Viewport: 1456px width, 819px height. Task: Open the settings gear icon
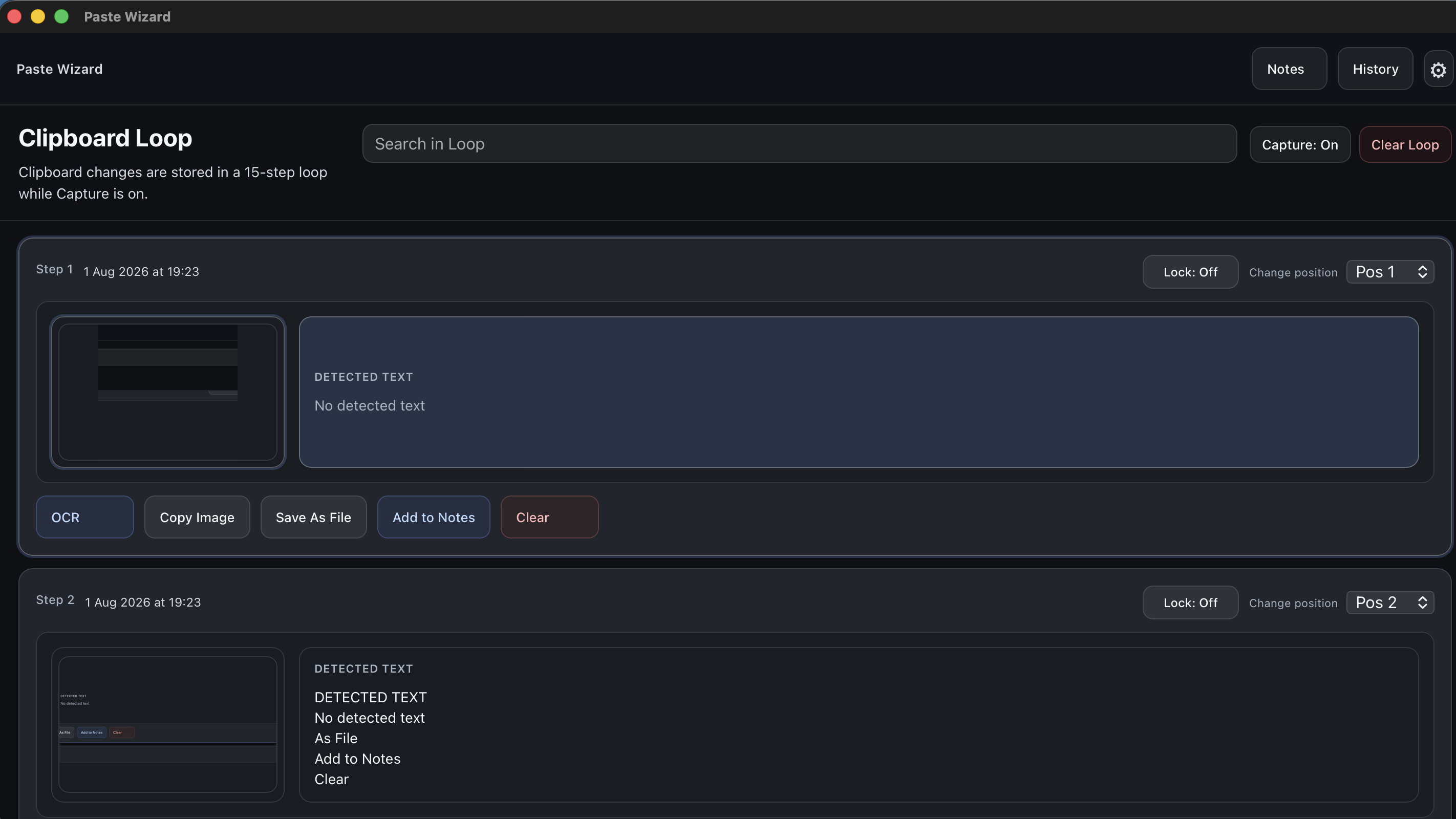(1438, 69)
